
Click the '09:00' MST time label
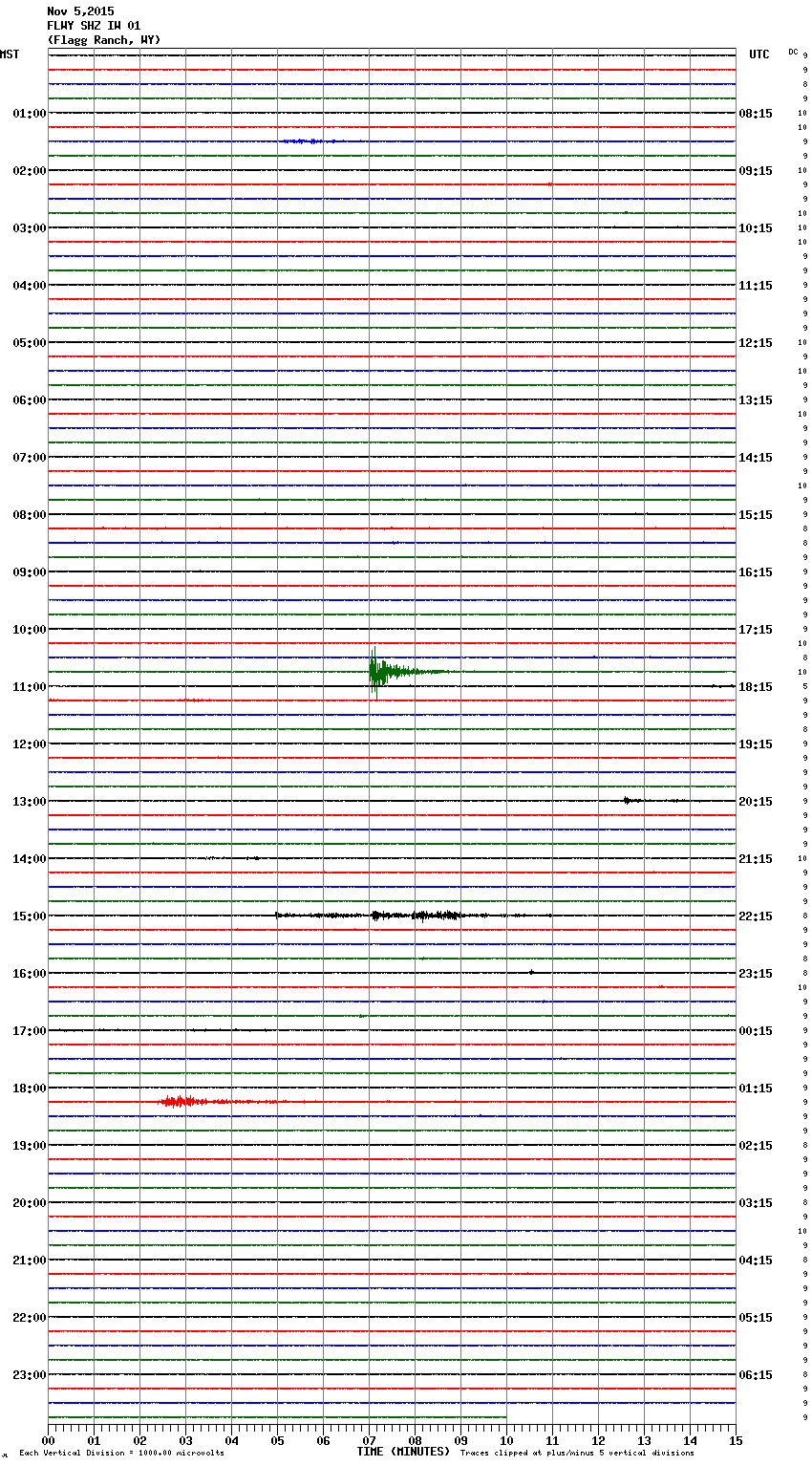pyautogui.click(x=29, y=572)
